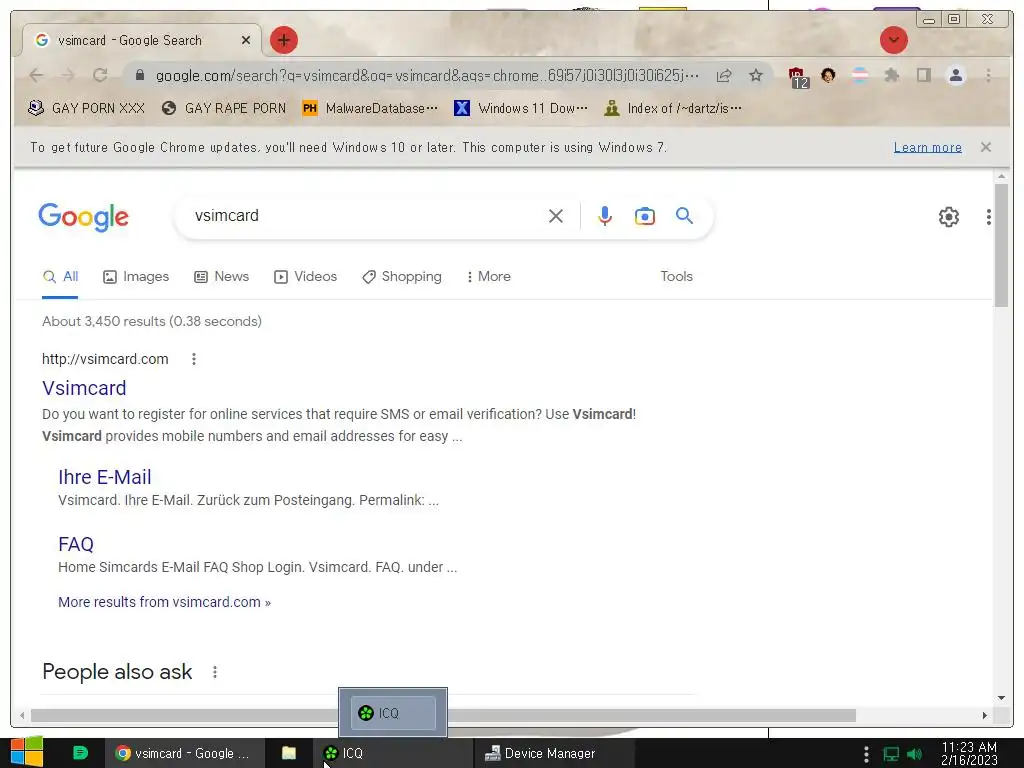The height and width of the screenshot is (768, 1024).
Task: View site information via the lock icon
Action: (x=139, y=75)
